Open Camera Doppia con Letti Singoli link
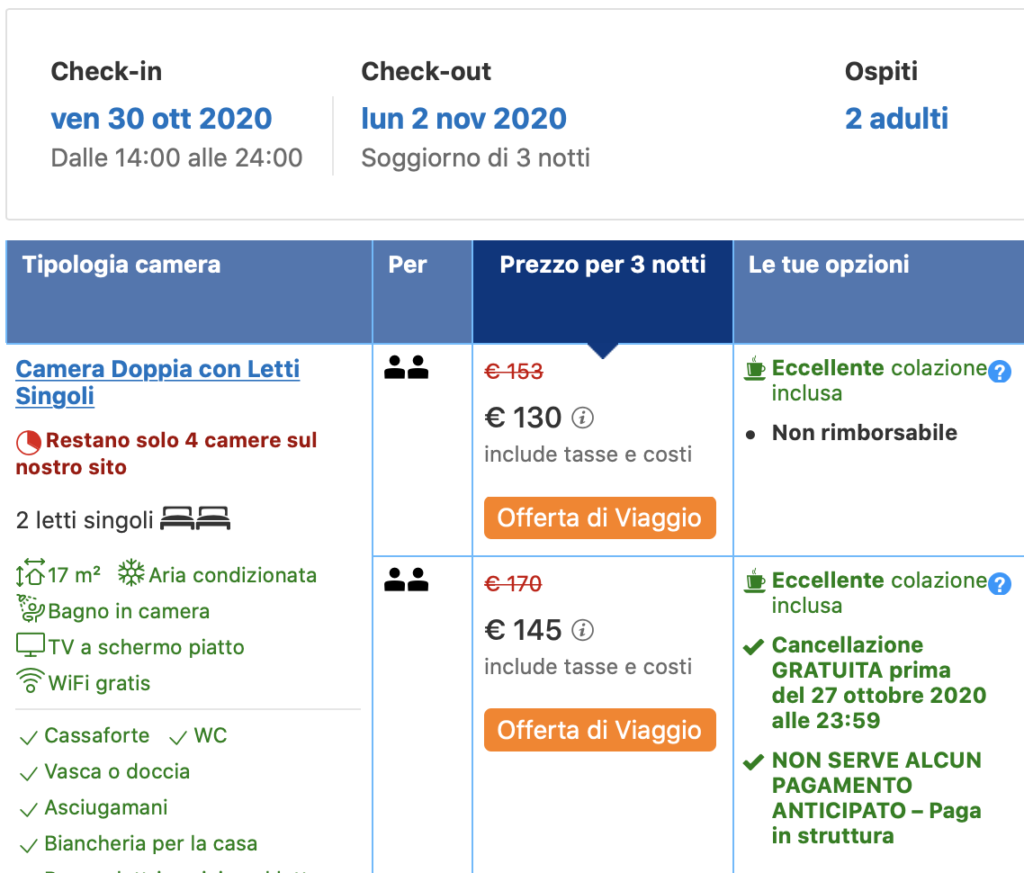The width and height of the screenshot is (1024, 873). 157,383
